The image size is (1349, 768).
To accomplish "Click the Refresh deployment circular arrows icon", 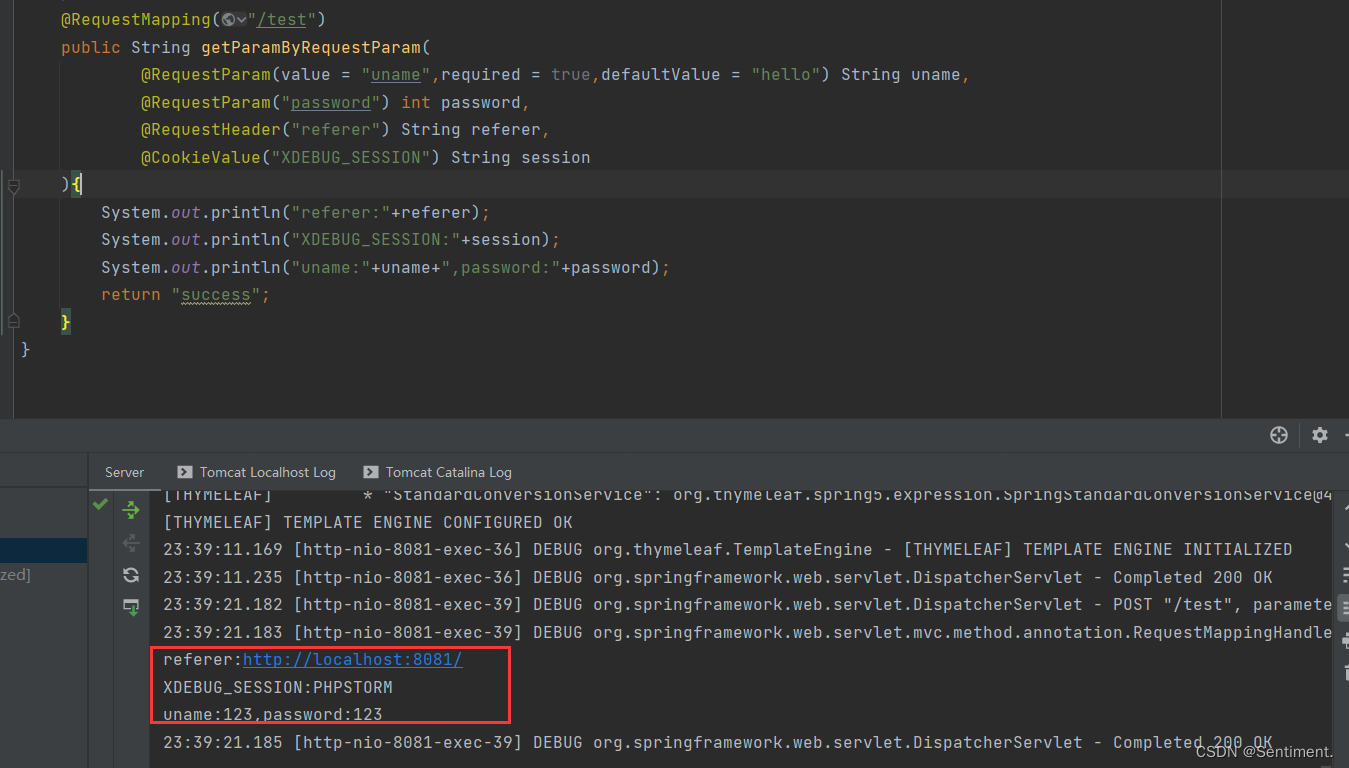I will click(x=131, y=574).
